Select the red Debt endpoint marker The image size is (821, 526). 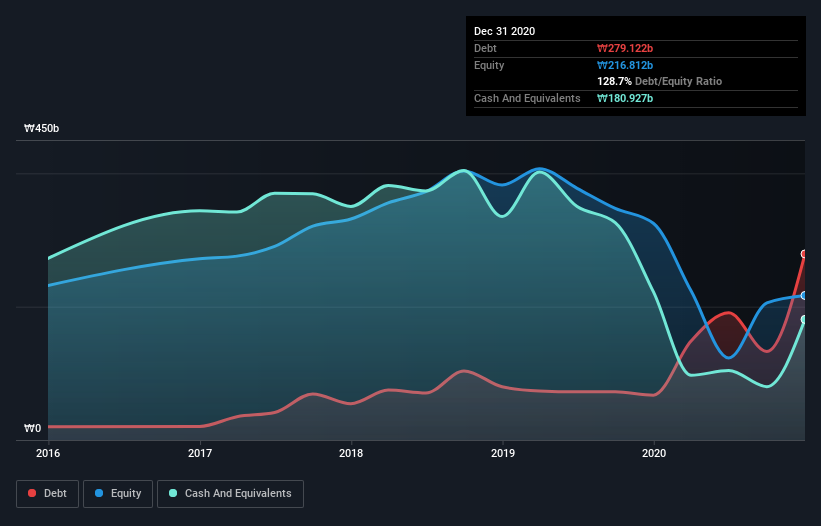click(805, 254)
